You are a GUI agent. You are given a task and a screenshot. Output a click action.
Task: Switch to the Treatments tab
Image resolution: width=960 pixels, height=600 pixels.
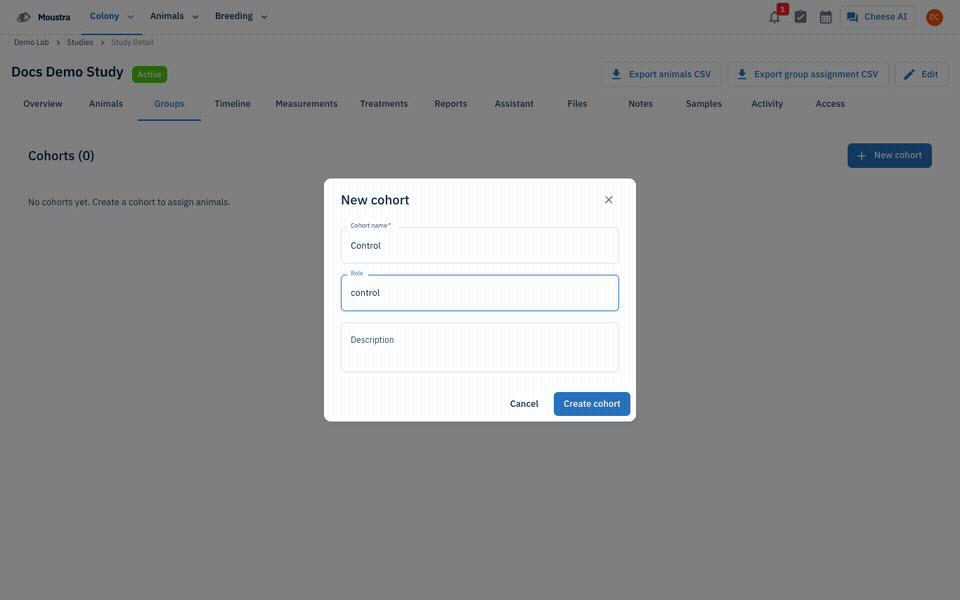[384, 103]
